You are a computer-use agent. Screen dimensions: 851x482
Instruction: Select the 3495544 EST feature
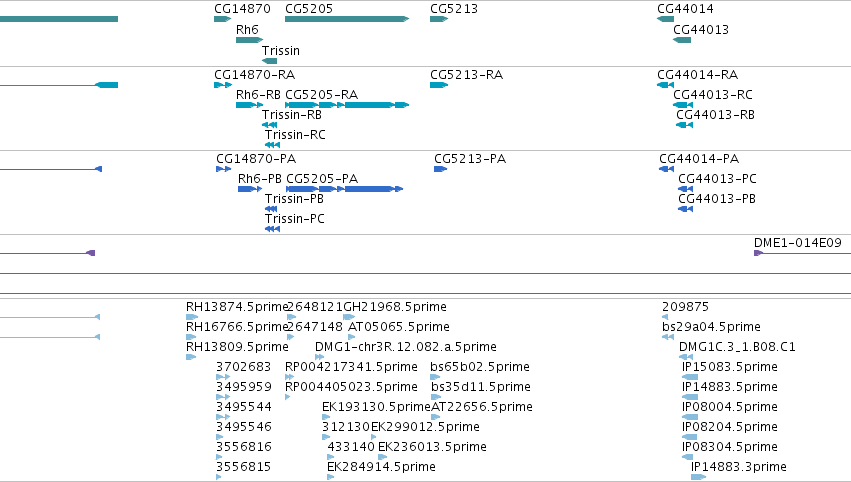(223, 417)
